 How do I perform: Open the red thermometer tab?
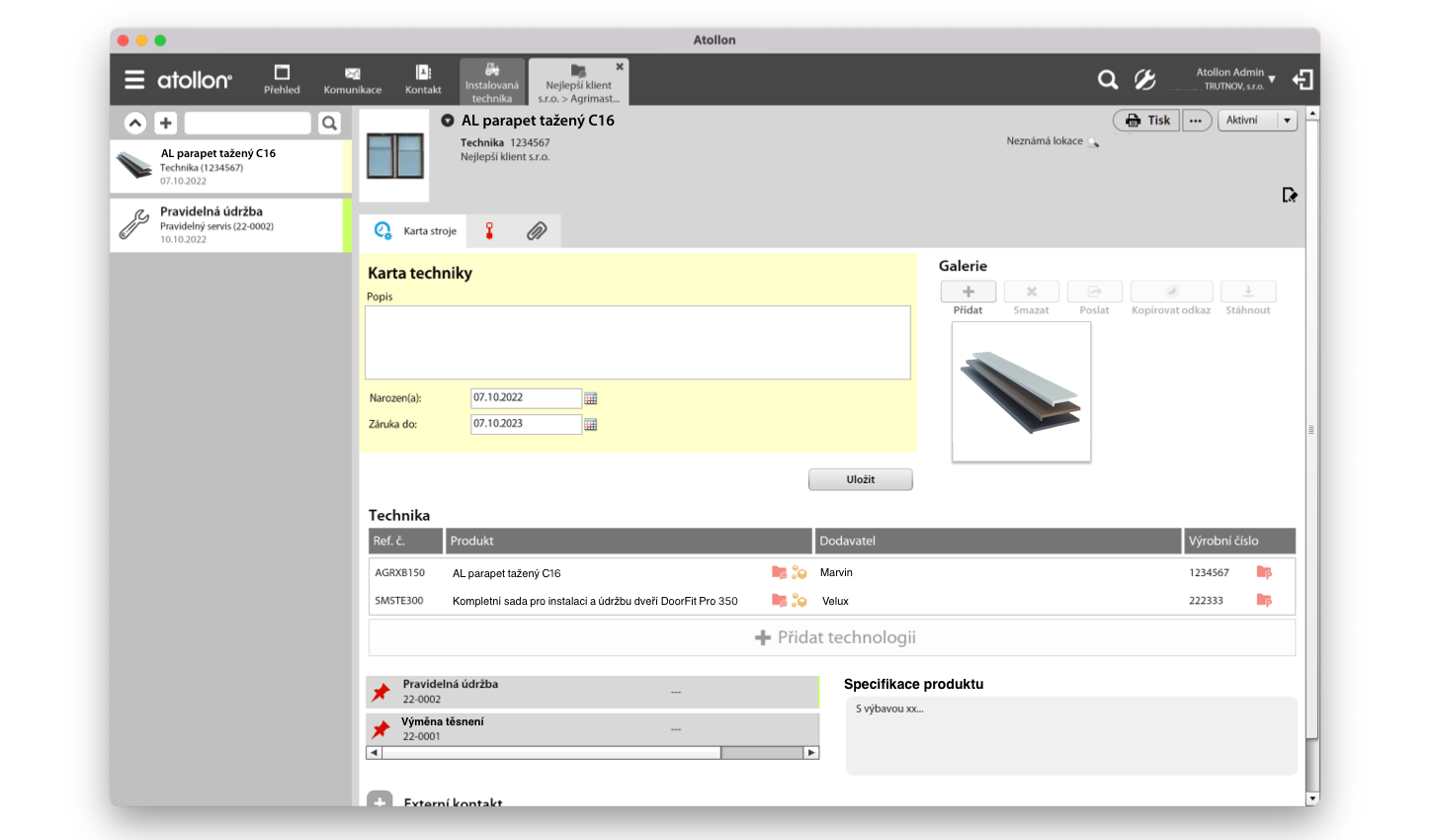(489, 231)
